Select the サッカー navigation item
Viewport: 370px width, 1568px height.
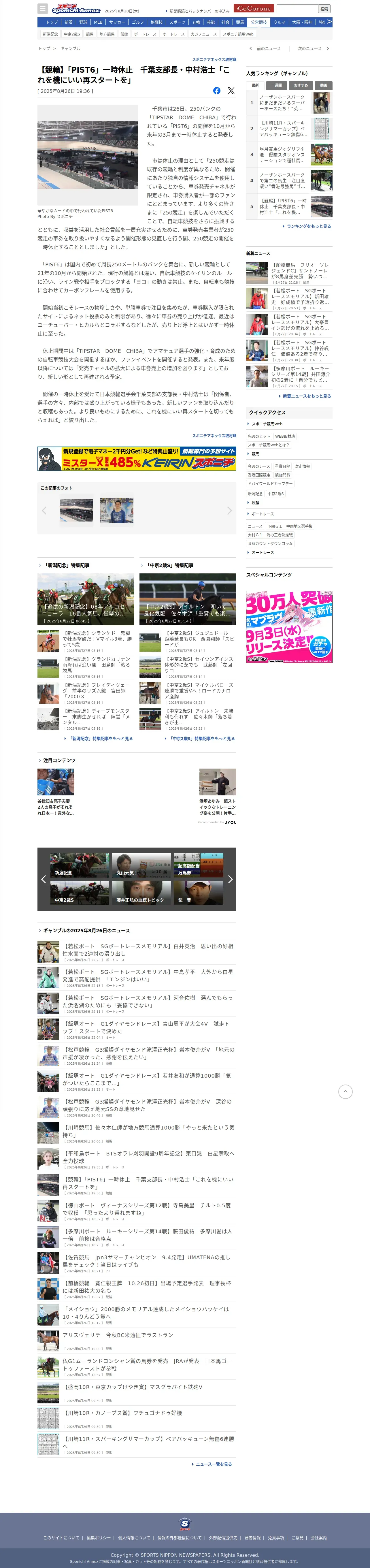(117, 22)
